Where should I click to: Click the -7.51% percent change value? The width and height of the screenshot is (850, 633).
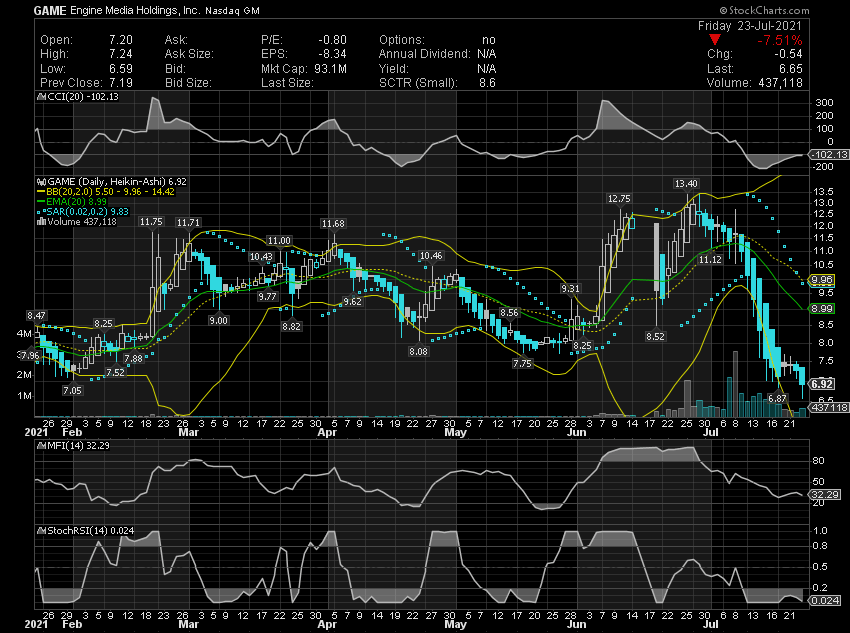780,40
